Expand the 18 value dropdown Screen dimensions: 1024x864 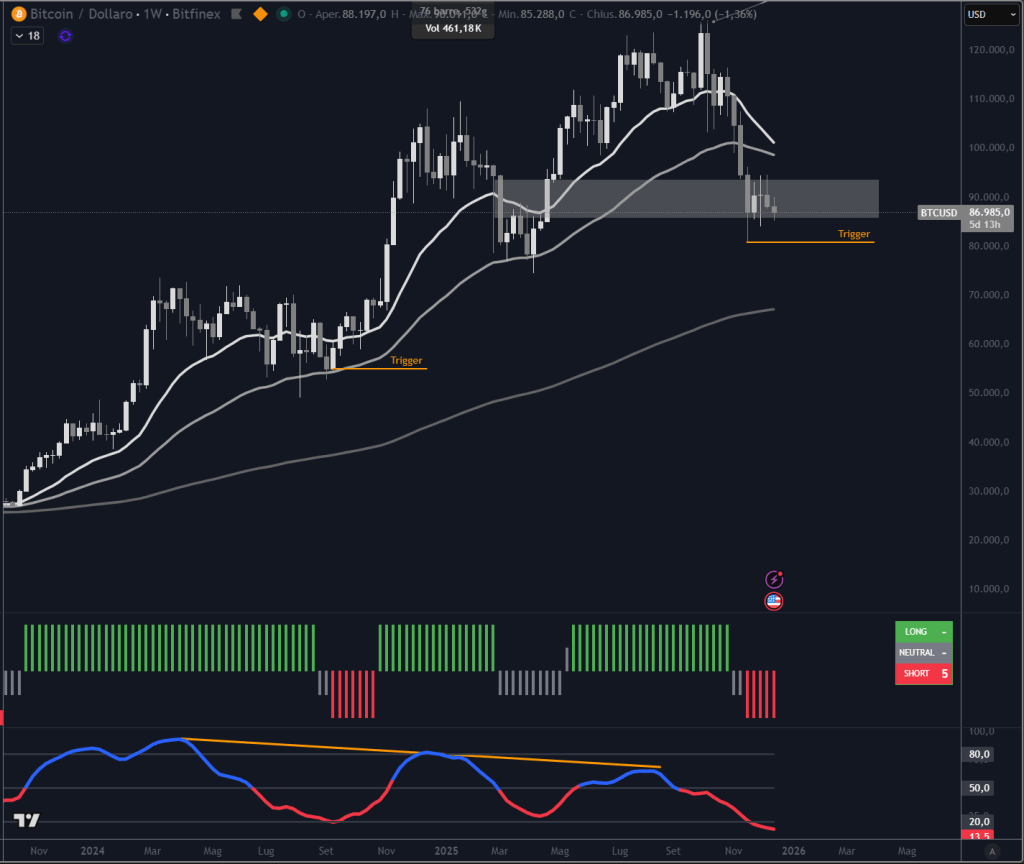27,35
